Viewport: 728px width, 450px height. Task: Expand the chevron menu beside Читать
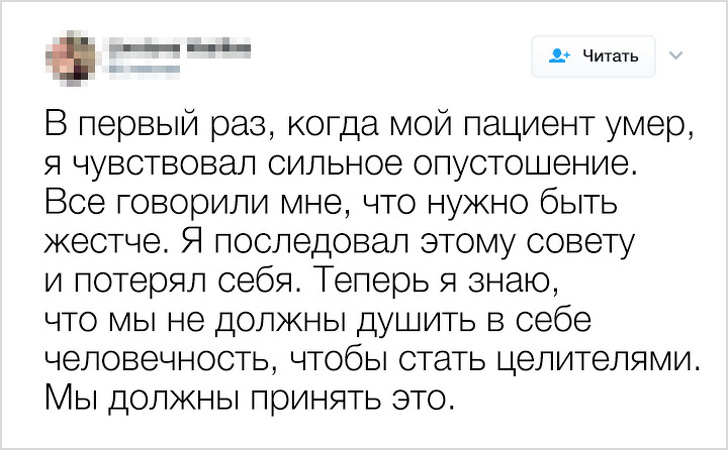[x=673, y=55]
